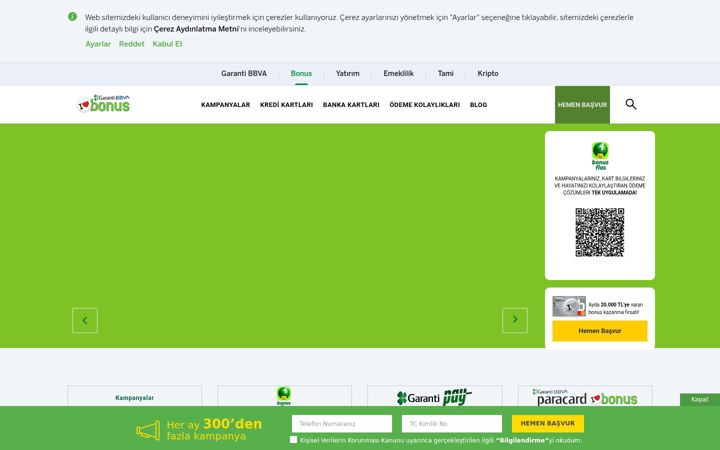Screen dimensions: 720x450
Task: Open the Emeklilik tab
Action: 399,73
